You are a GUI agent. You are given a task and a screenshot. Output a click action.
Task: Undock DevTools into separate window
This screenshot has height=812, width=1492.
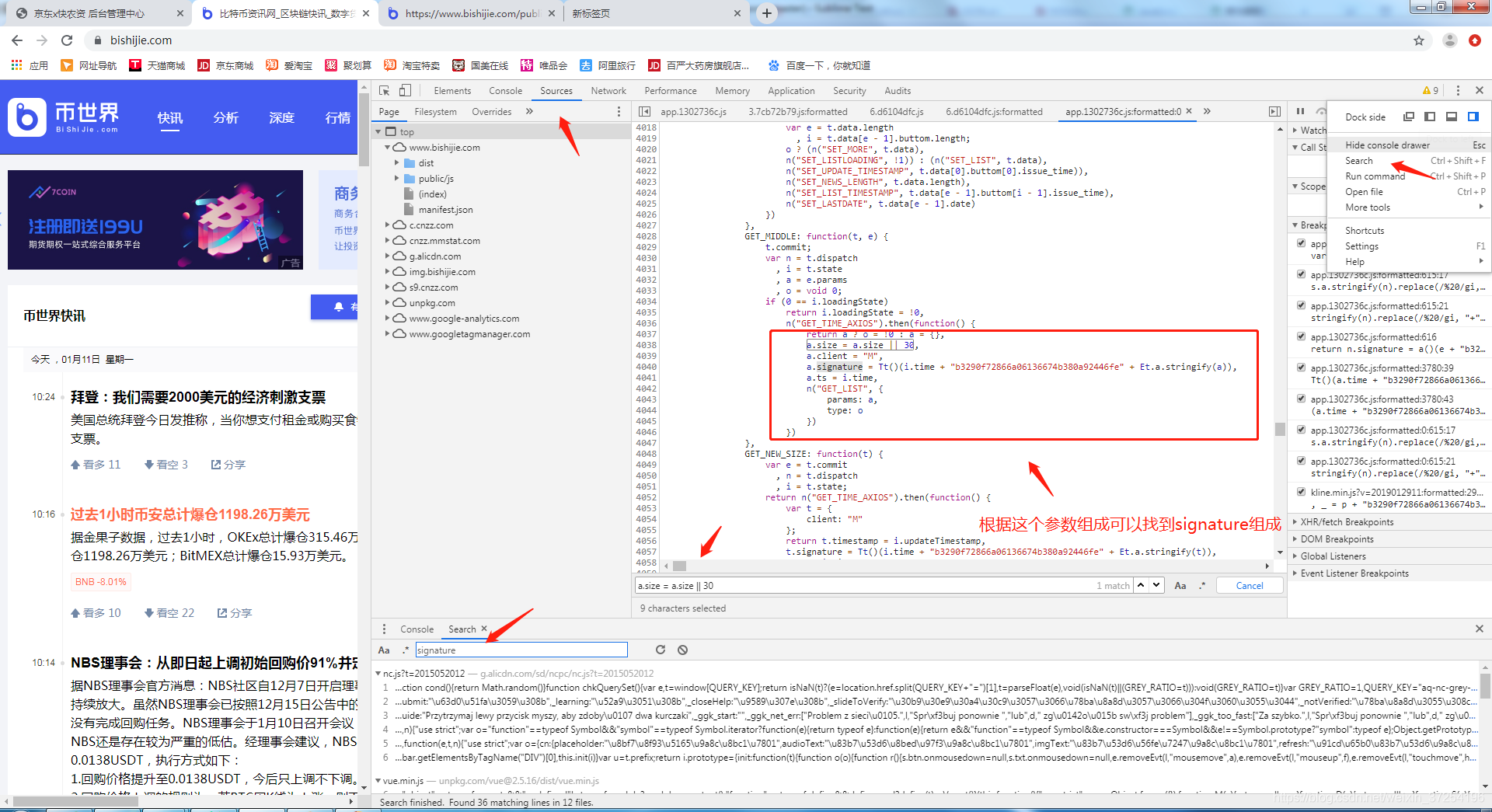1408,117
